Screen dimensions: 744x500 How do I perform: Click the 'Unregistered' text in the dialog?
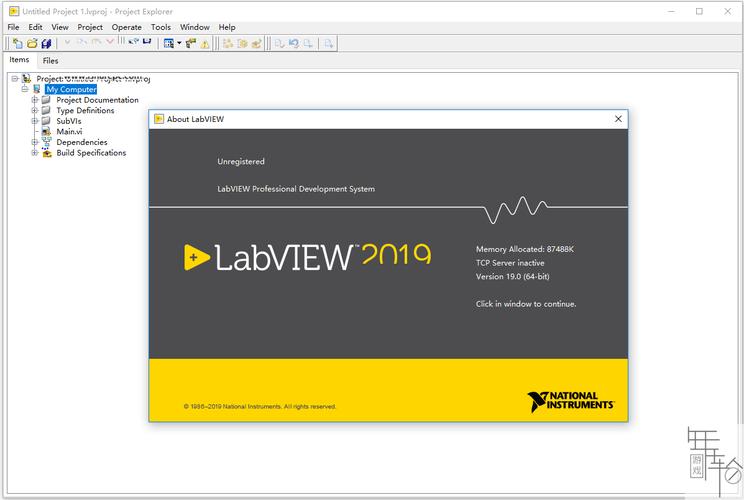[x=241, y=161]
